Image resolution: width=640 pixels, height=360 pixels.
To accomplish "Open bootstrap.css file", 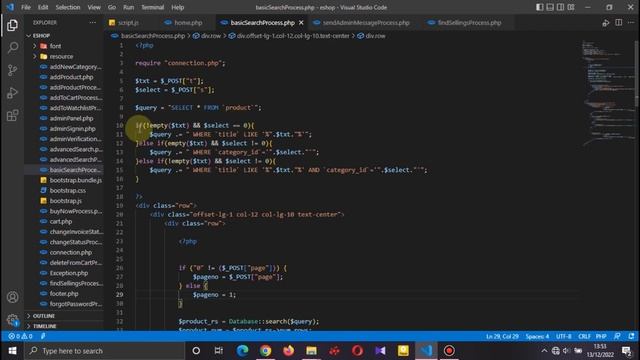I will (67, 191).
